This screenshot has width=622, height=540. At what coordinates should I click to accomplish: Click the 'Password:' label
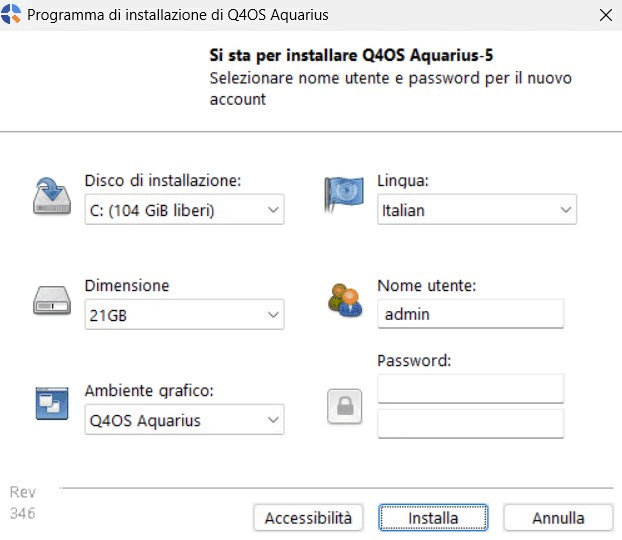[x=414, y=361]
